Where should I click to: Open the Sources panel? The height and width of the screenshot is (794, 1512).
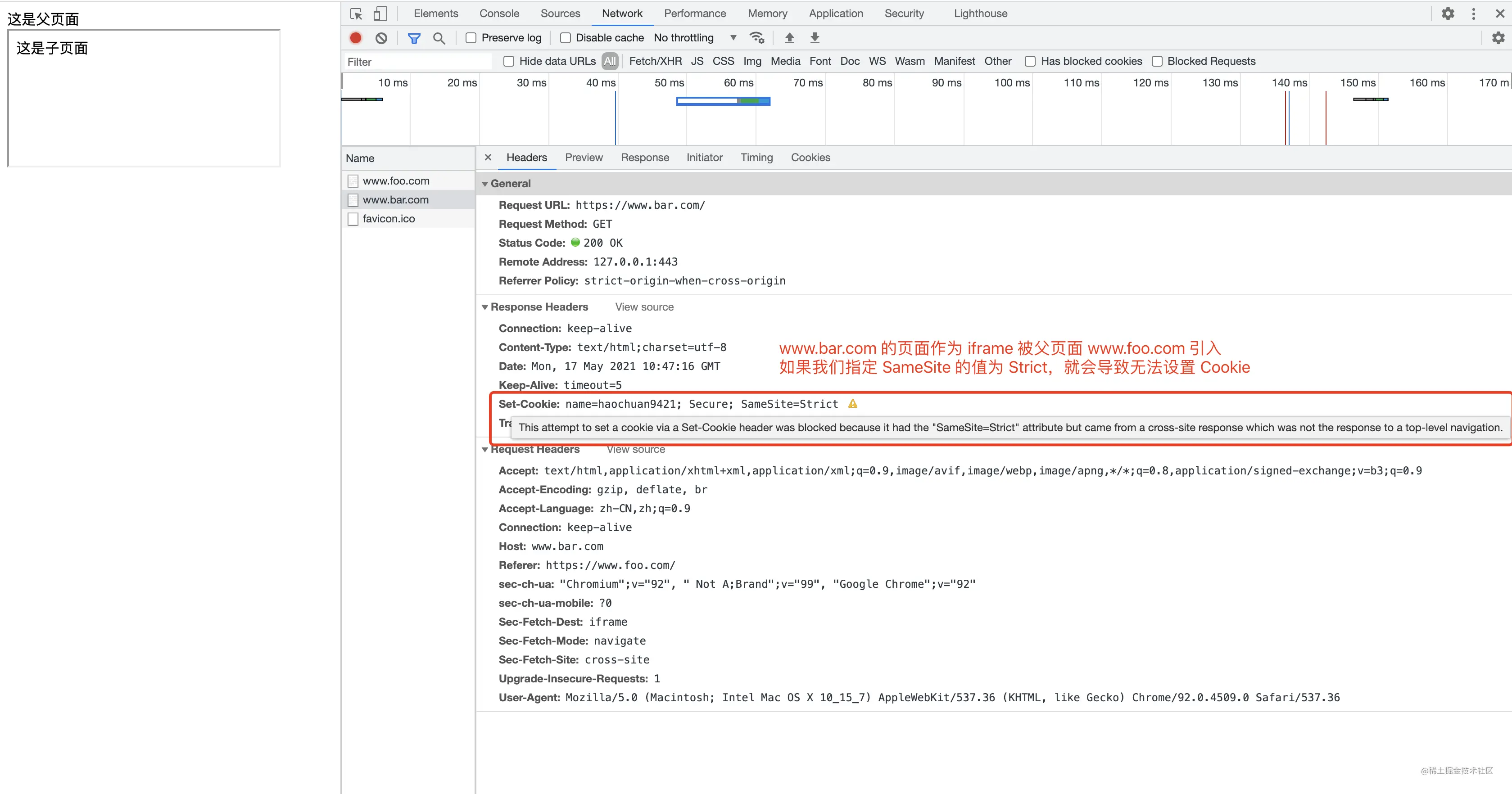(x=560, y=14)
